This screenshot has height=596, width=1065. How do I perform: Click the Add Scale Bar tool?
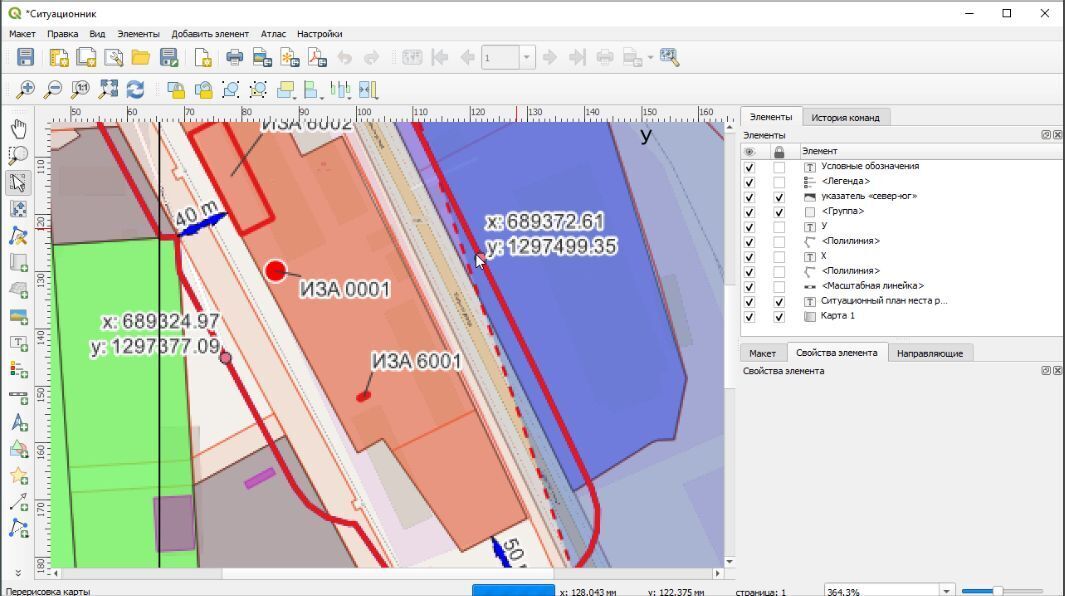click(18, 397)
